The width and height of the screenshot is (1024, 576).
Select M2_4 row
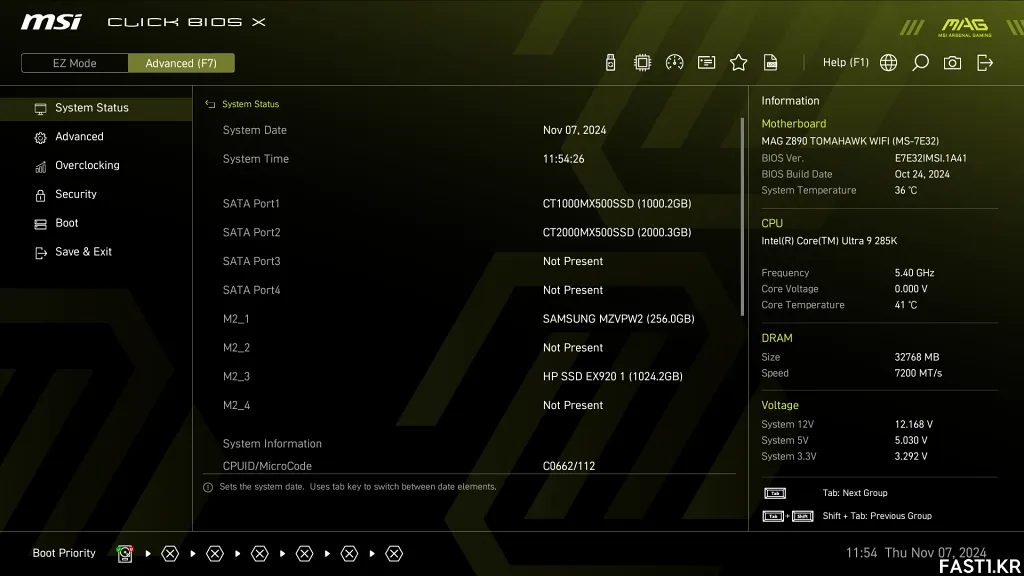469,405
